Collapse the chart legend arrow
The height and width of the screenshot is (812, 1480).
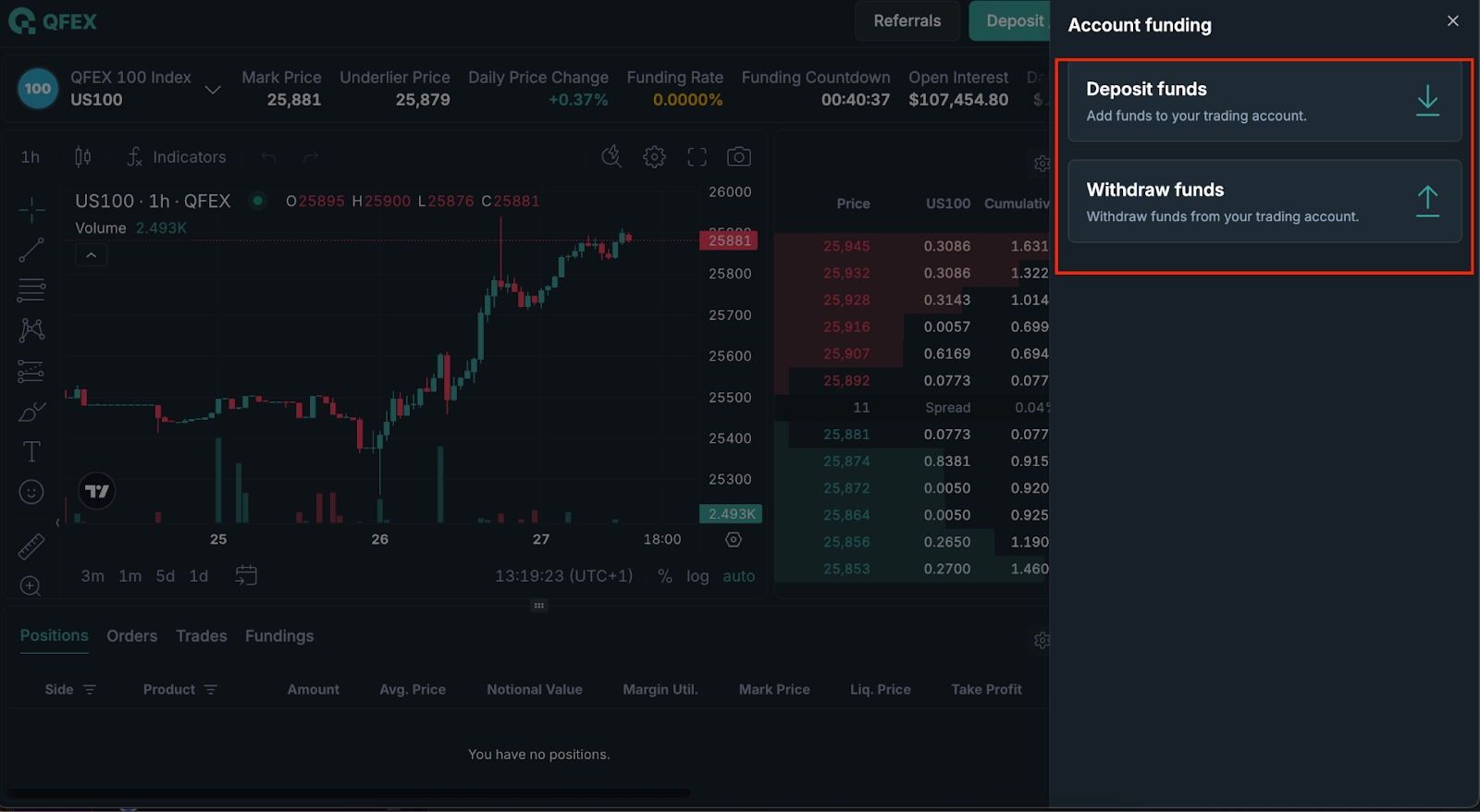(x=91, y=254)
